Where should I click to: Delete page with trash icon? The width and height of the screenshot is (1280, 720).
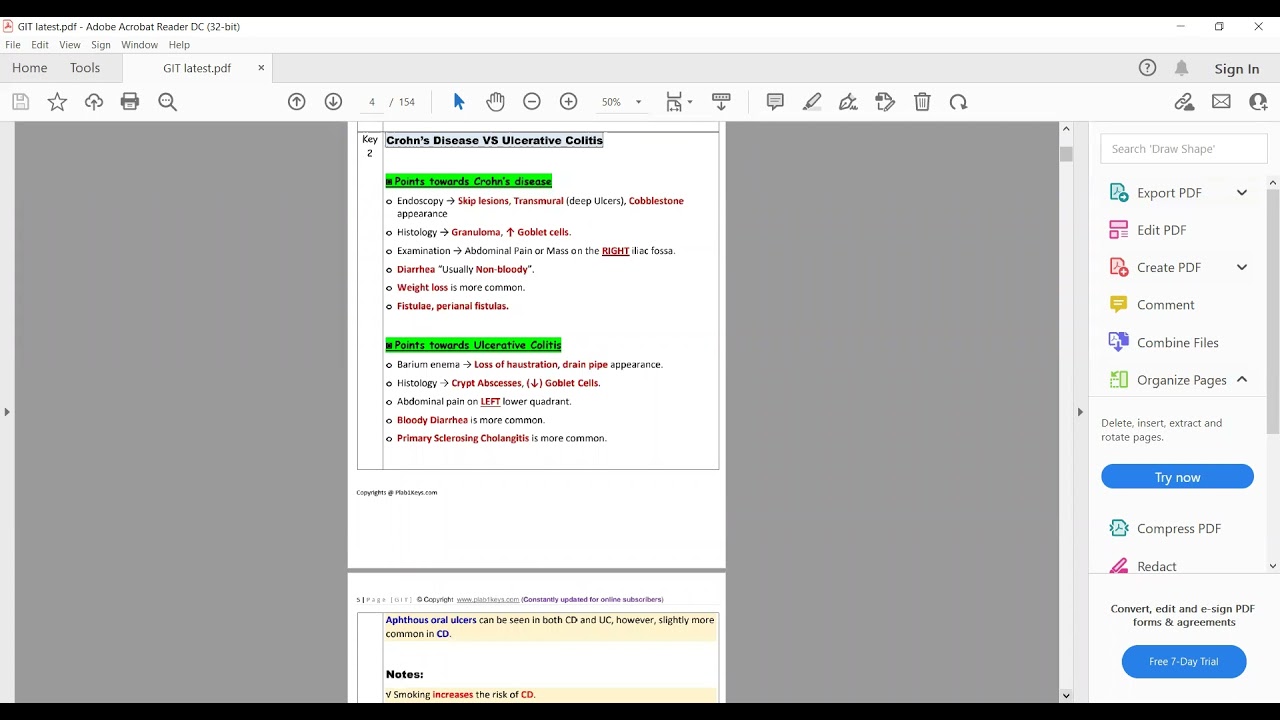[922, 102]
